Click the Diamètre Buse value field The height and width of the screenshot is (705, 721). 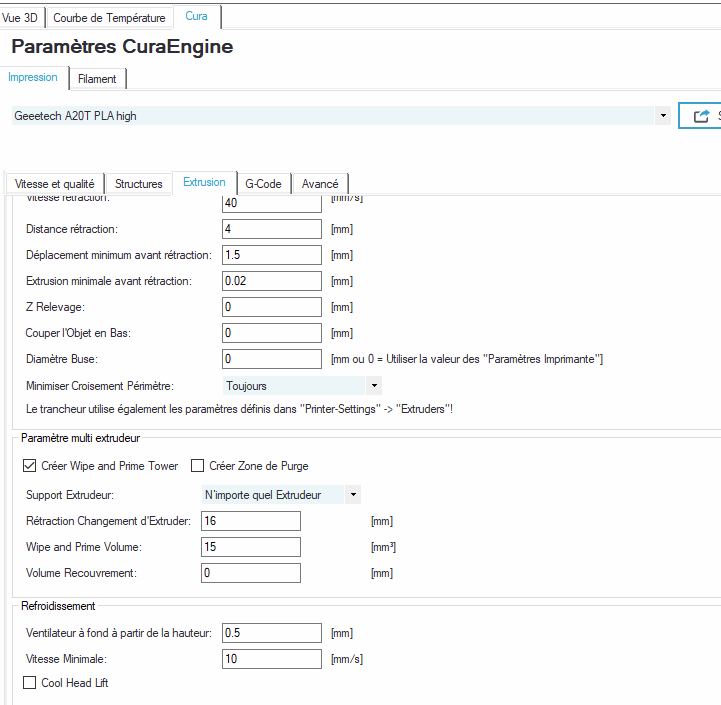click(x=271, y=359)
